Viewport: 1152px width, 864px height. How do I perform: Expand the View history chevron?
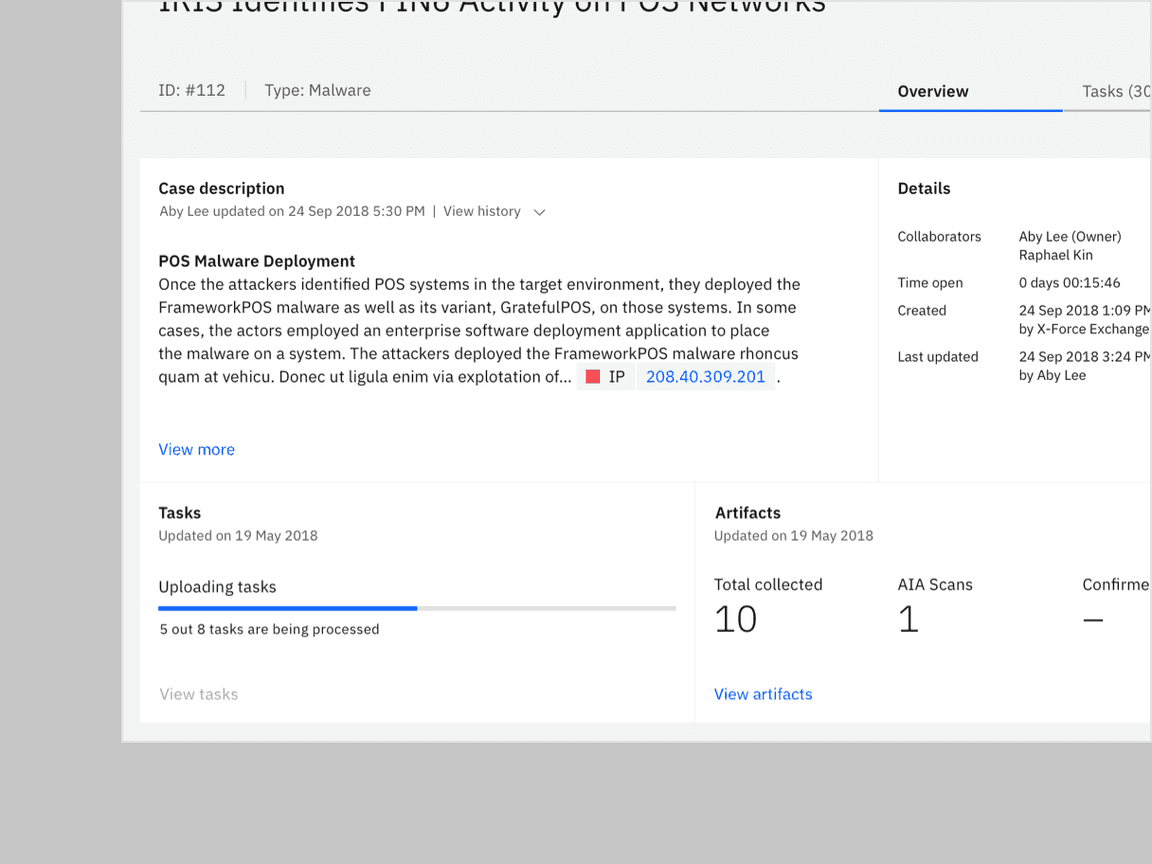pos(539,212)
